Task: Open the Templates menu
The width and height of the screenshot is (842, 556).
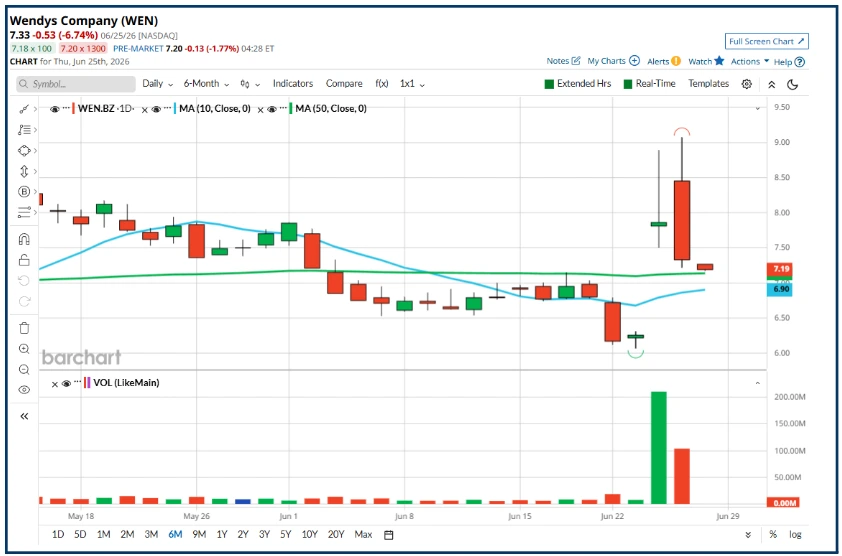Action: (709, 84)
